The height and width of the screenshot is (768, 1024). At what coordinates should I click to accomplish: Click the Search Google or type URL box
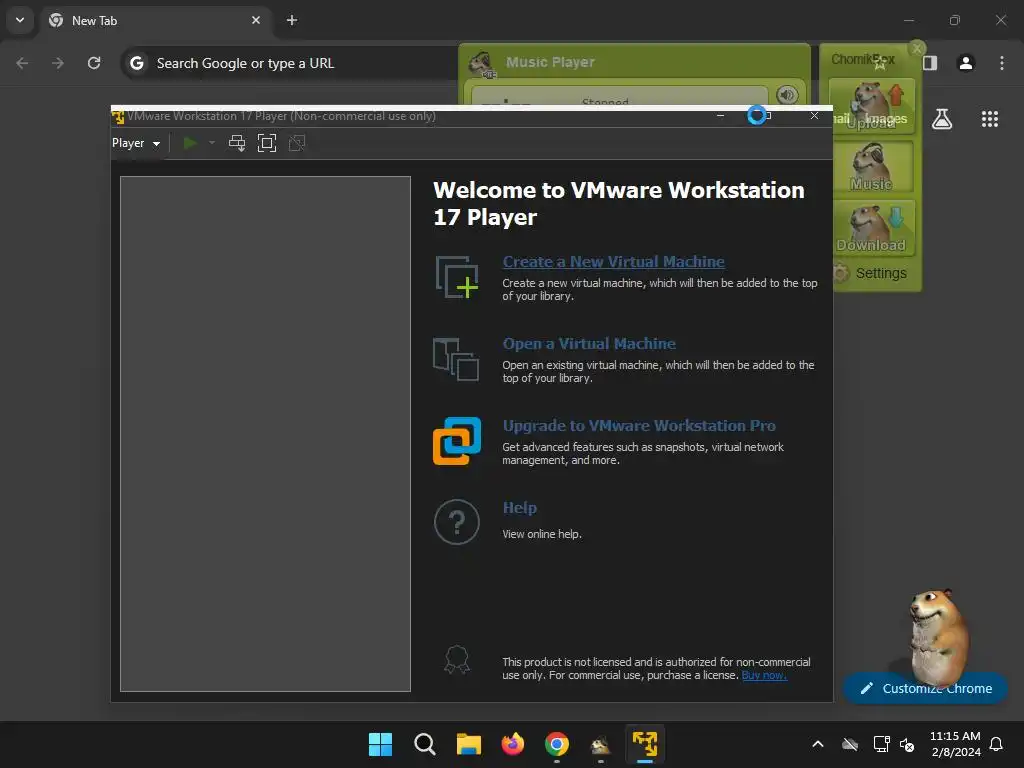tap(291, 63)
